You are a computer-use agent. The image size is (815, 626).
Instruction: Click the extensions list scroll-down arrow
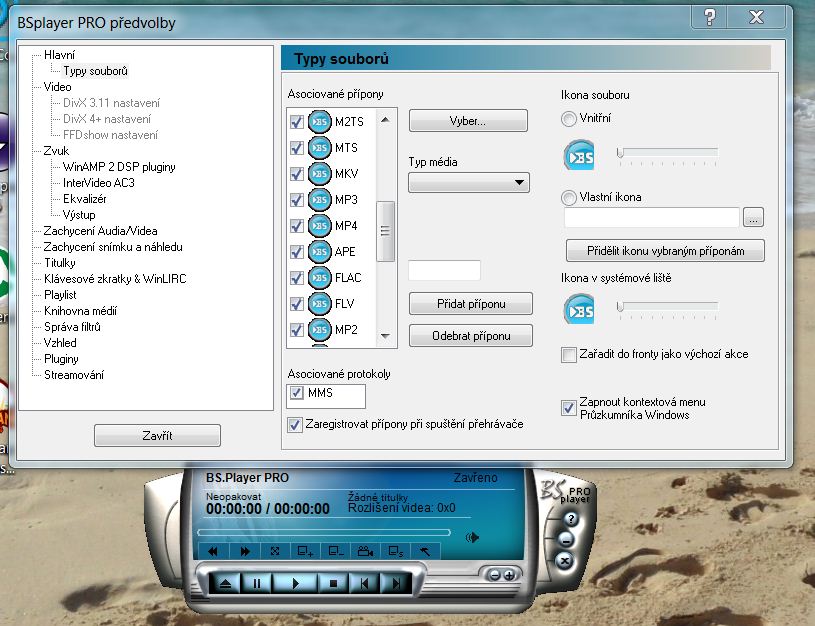point(385,336)
